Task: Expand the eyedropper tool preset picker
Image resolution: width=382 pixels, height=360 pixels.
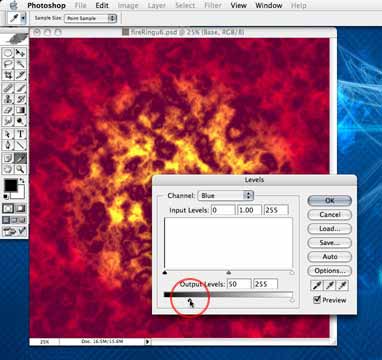Action: tap(23, 18)
